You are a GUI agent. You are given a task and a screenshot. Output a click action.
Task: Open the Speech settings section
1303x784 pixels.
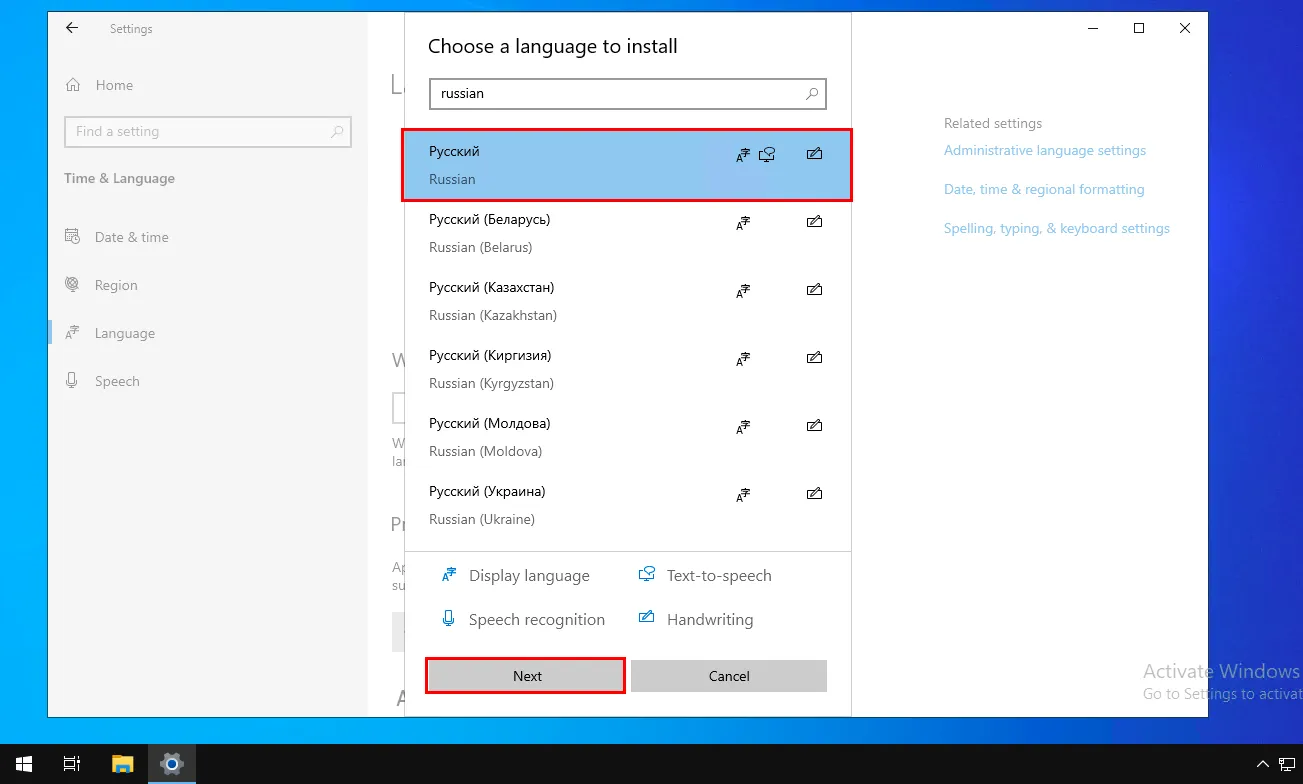tap(117, 381)
